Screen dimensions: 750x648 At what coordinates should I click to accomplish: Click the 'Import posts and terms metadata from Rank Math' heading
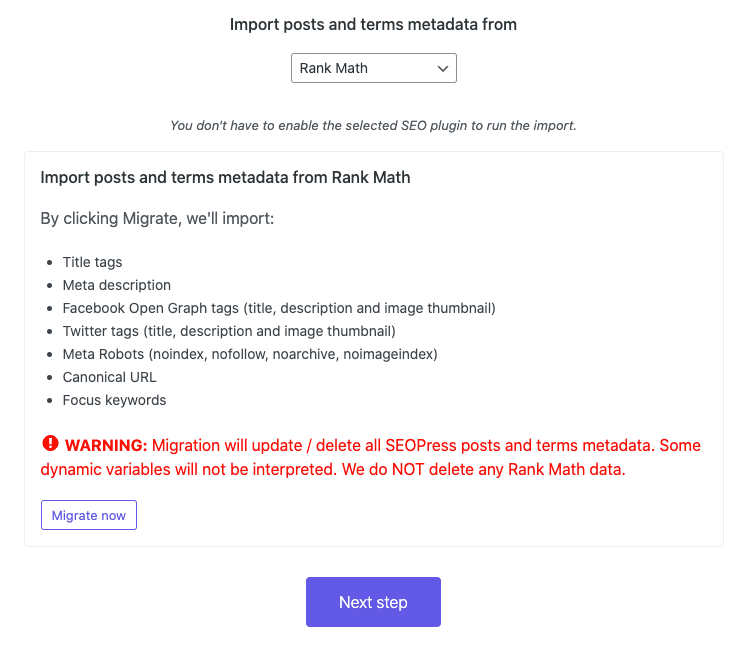tap(225, 177)
